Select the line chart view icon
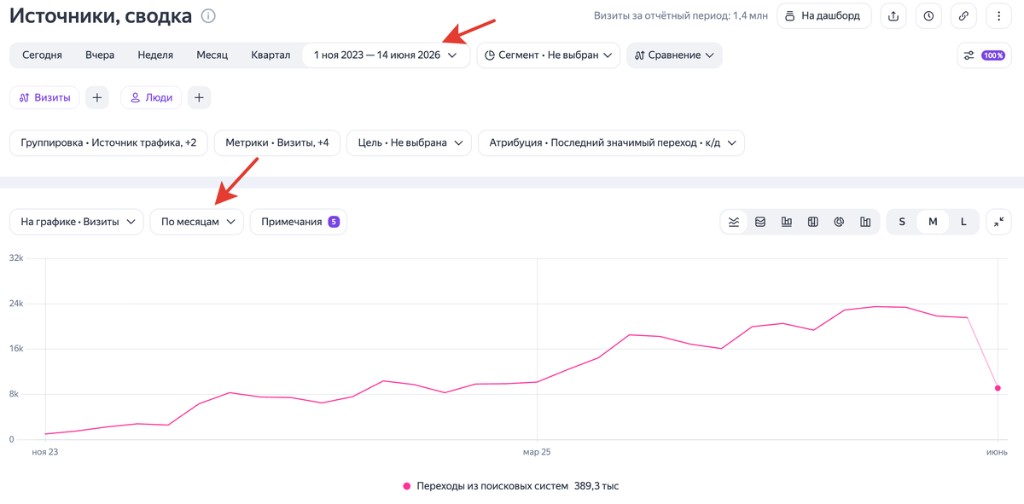Screen dimensions: 1024x504 tap(734, 222)
